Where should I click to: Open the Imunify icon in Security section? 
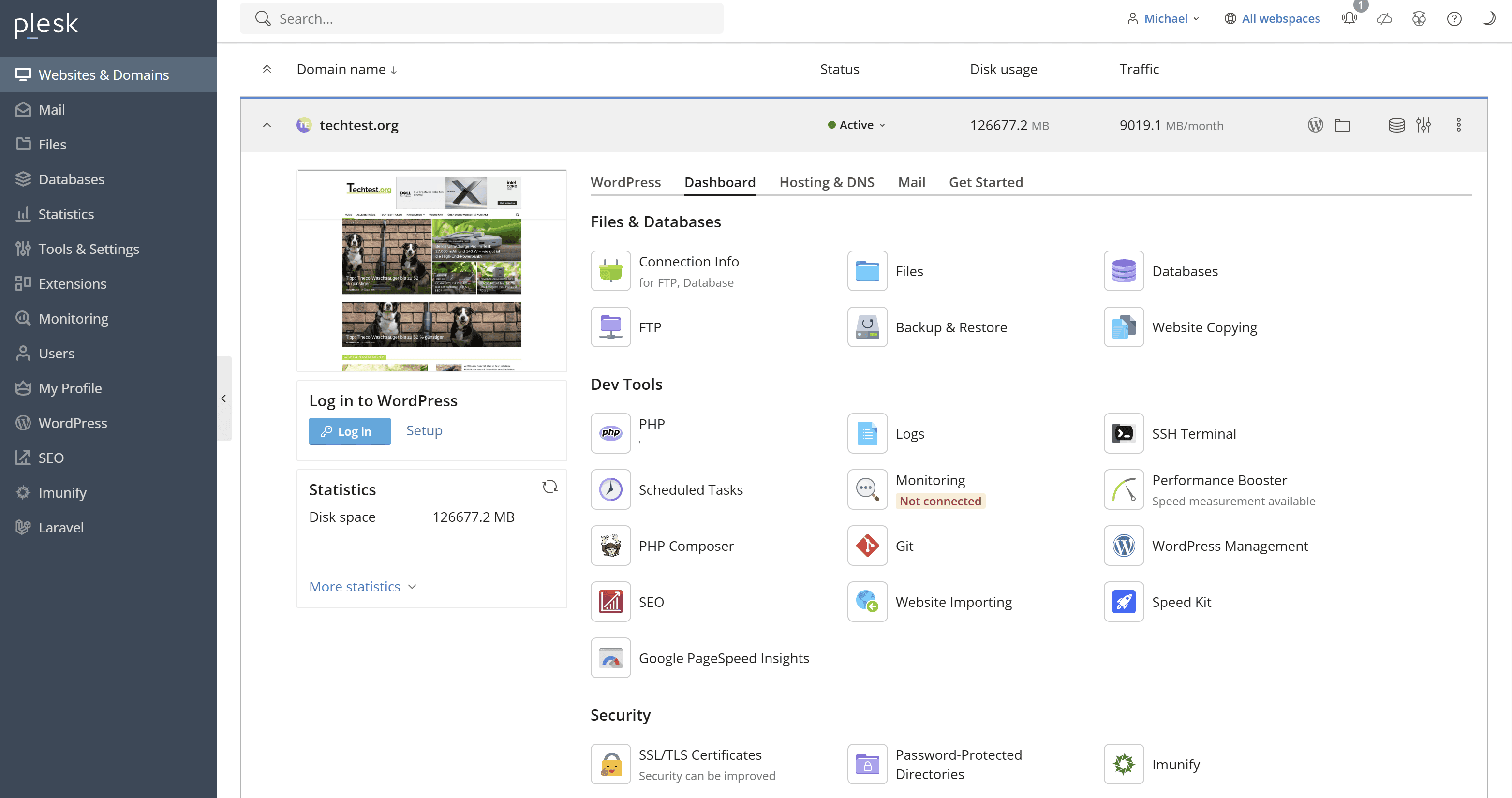point(1124,764)
